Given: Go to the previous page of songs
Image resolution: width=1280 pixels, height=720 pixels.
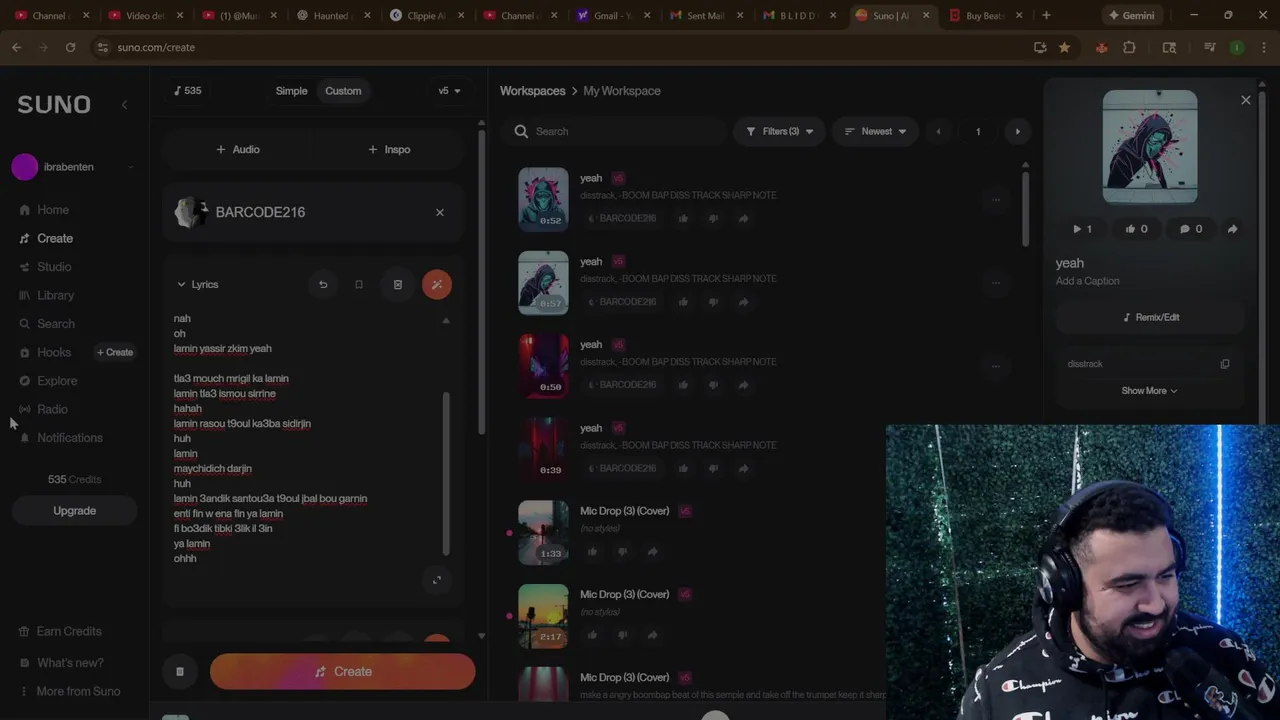Looking at the screenshot, I should 938,132.
